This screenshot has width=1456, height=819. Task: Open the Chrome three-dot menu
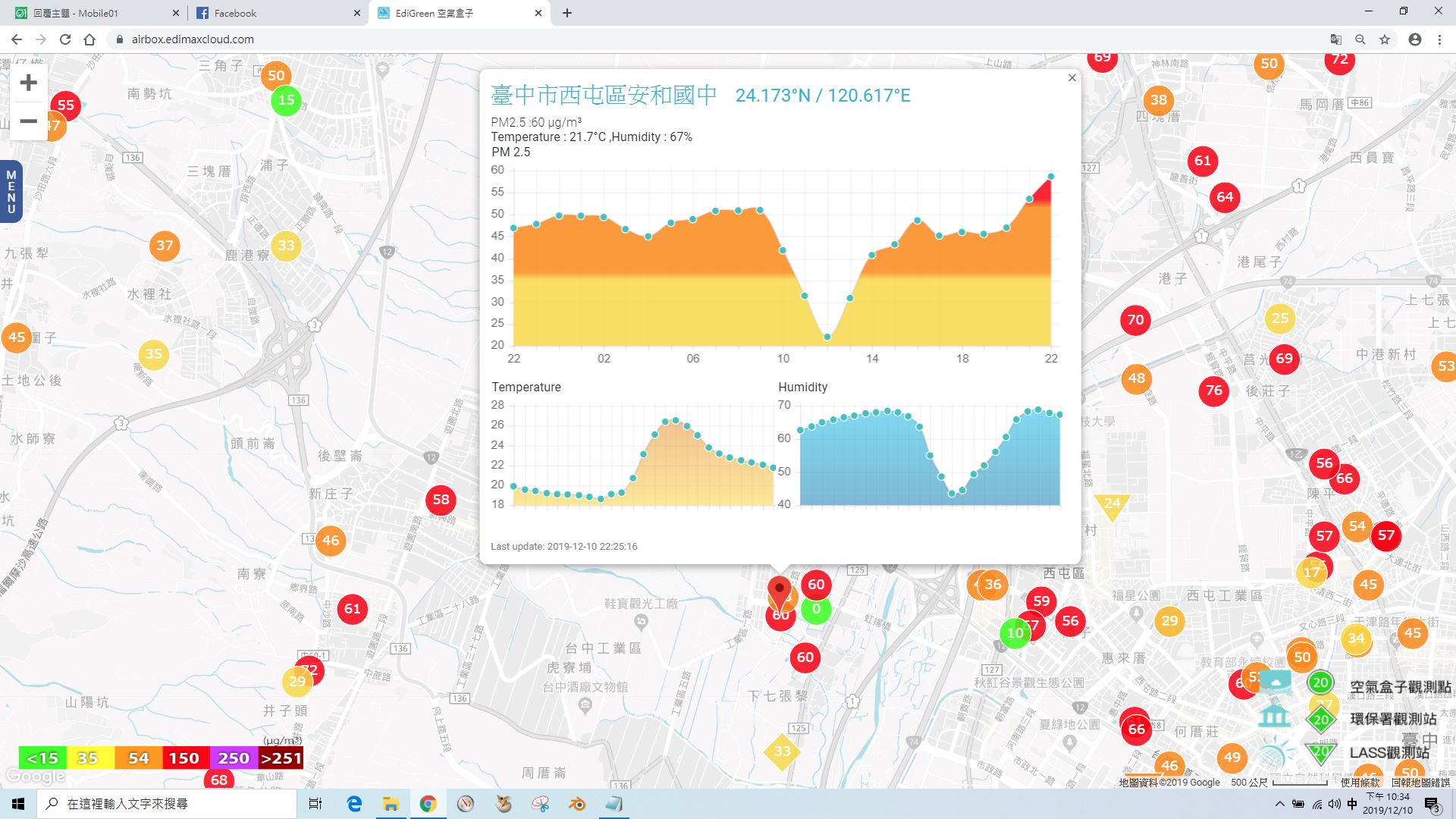point(1439,39)
